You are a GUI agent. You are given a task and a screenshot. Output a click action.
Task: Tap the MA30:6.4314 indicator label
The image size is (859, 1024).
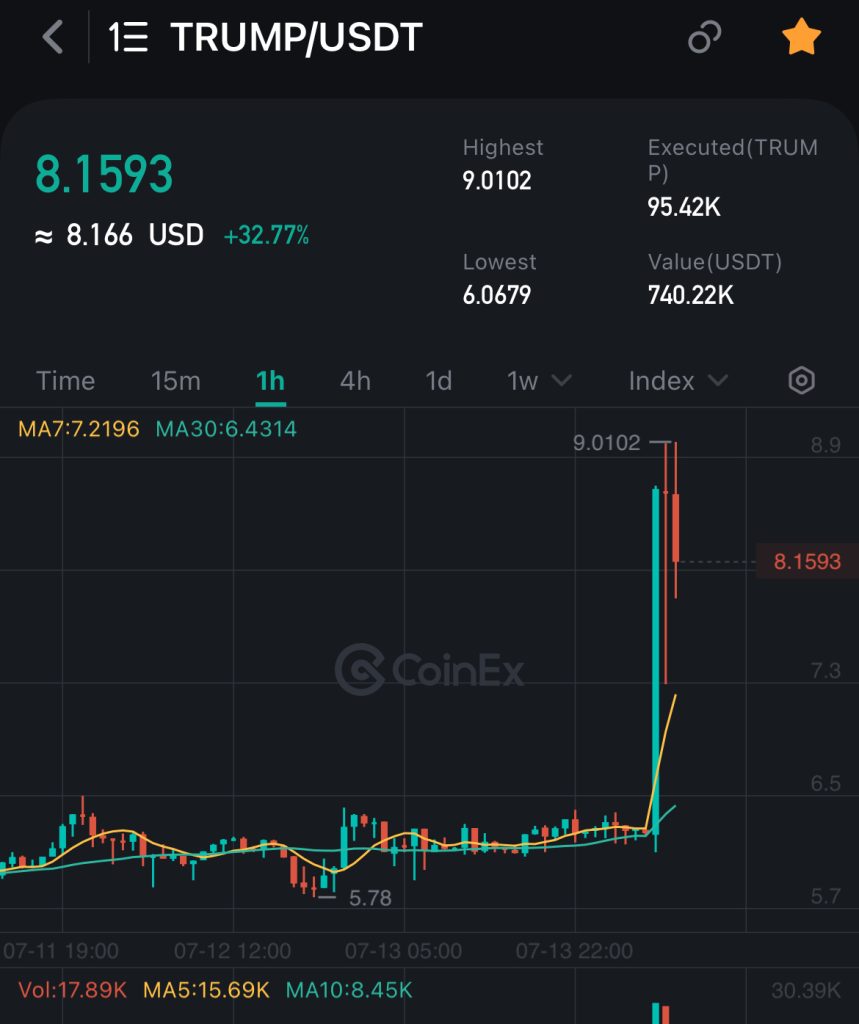point(226,429)
